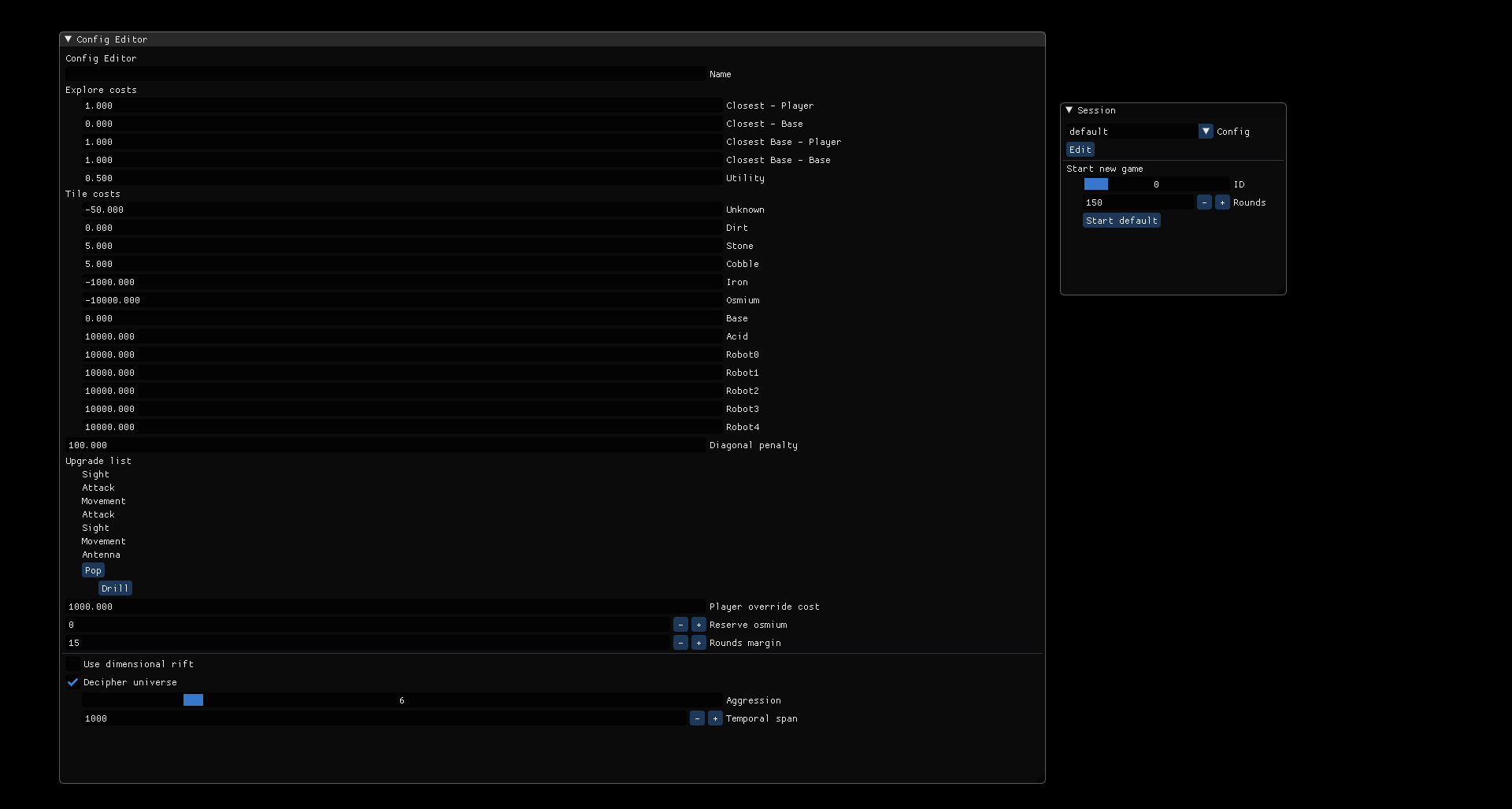The height and width of the screenshot is (809, 1512).
Task: Click the Upgrade list heading
Action: (98, 461)
